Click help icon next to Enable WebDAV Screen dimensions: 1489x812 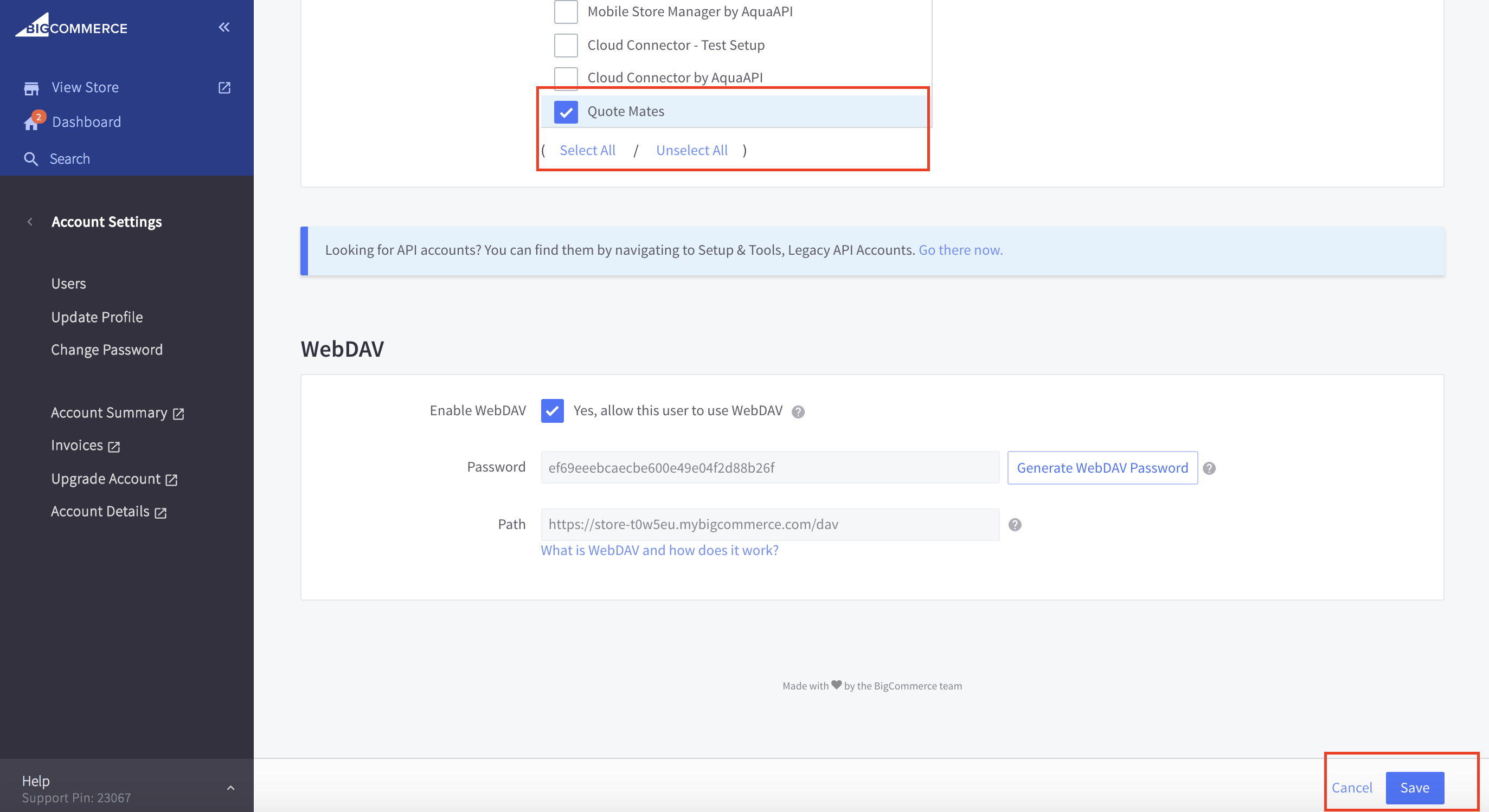[x=798, y=411]
